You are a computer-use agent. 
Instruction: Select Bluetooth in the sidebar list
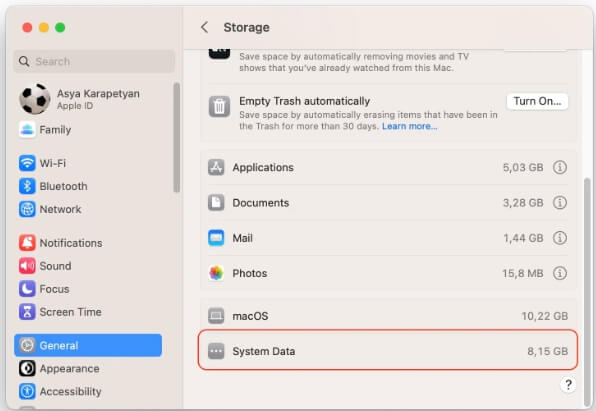[x=63, y=186]
